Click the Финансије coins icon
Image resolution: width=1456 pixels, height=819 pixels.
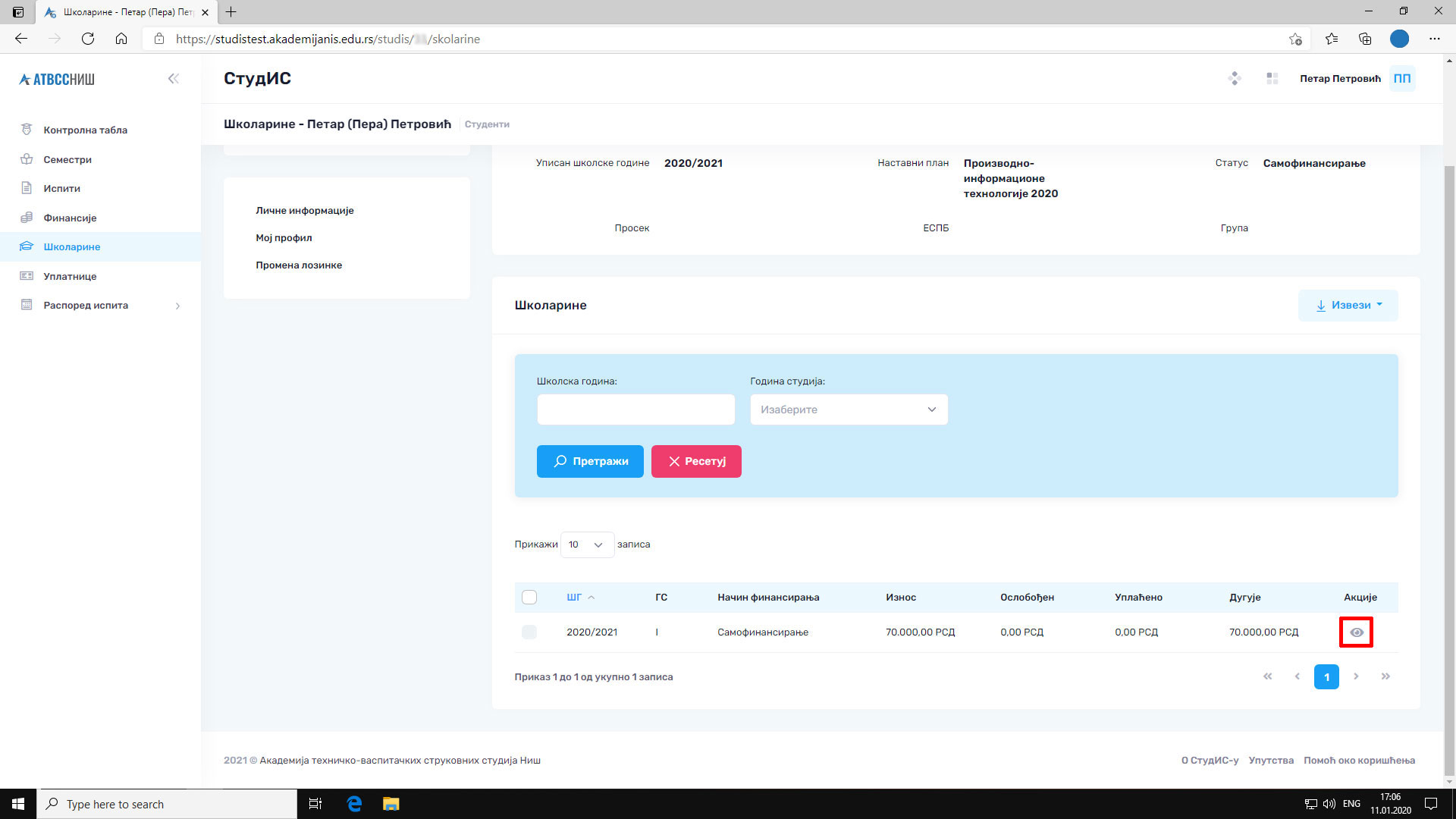coord(27,218)
